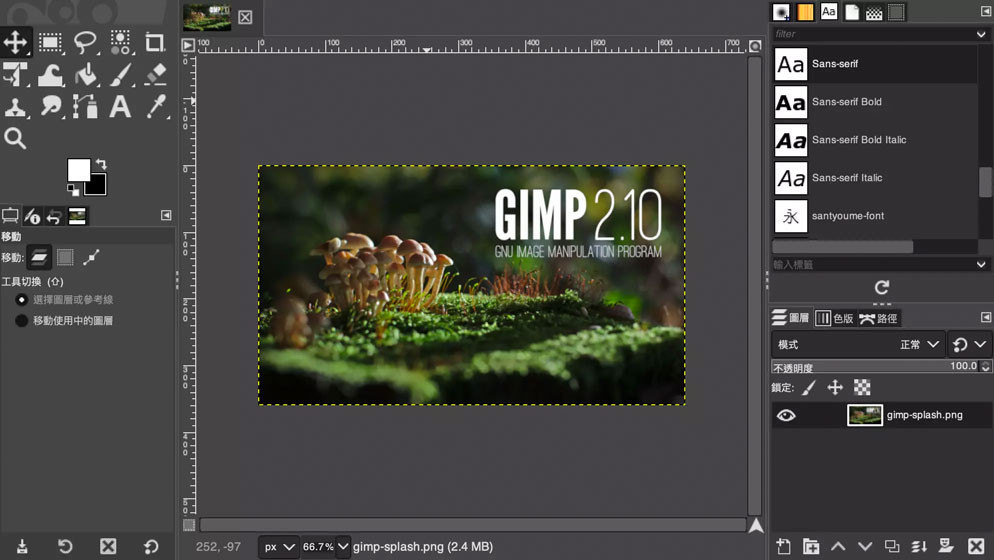The height and width of the screenshot is (560, 994).
Task: Select the Paths tool
Action: coord(85,107)
